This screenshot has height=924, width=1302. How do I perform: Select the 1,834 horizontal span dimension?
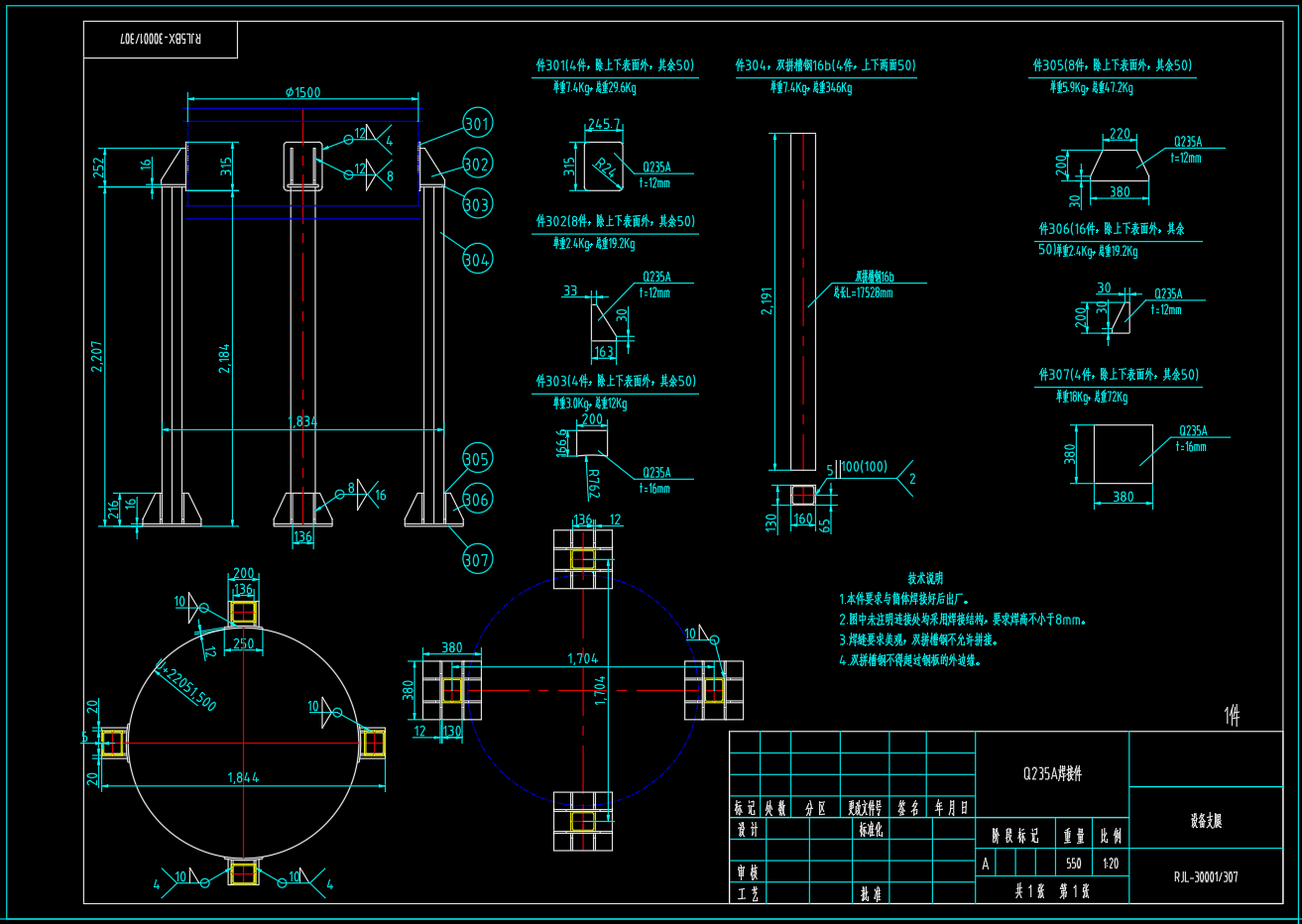point(302,421)
